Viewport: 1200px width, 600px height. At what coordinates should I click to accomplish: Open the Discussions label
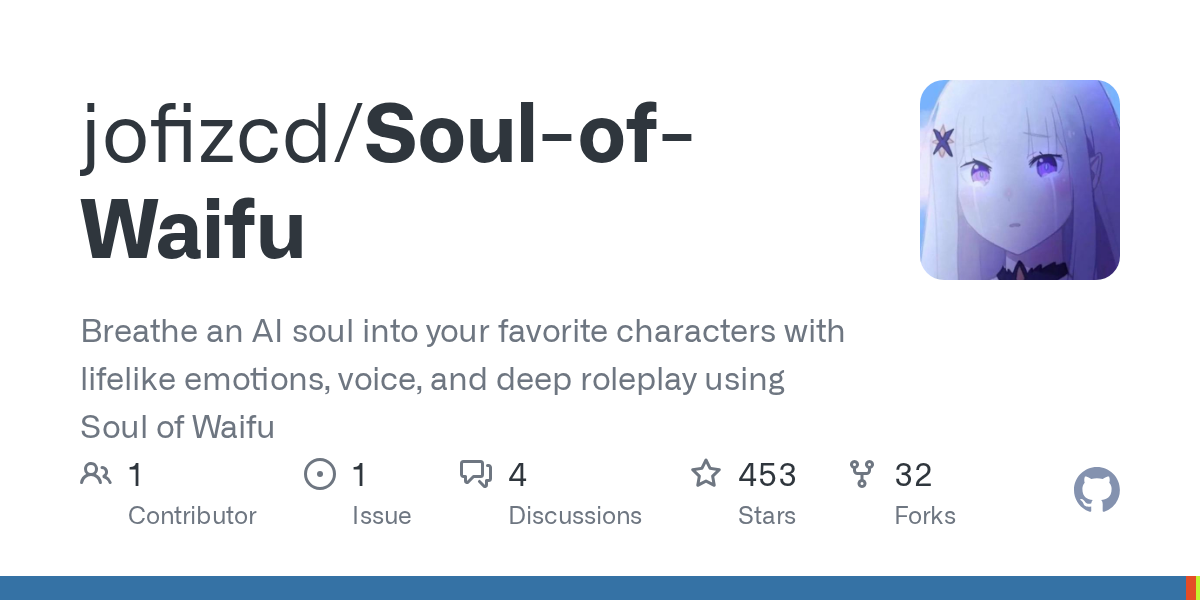(575, 516)
